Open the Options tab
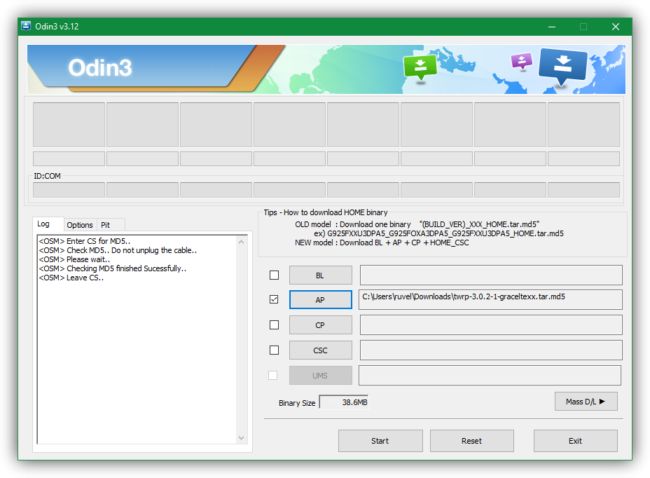 (80, 225)
